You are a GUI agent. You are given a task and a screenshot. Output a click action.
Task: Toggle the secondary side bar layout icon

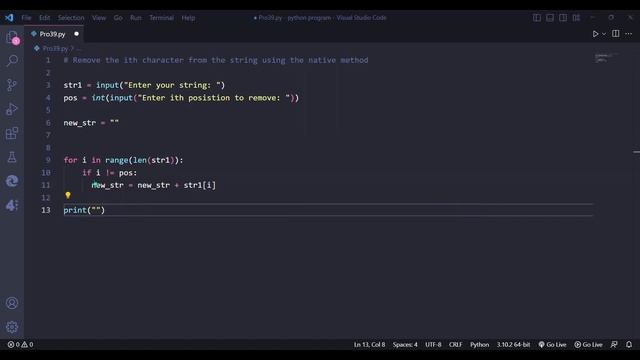pyautogui.click(x=563, y=18)
